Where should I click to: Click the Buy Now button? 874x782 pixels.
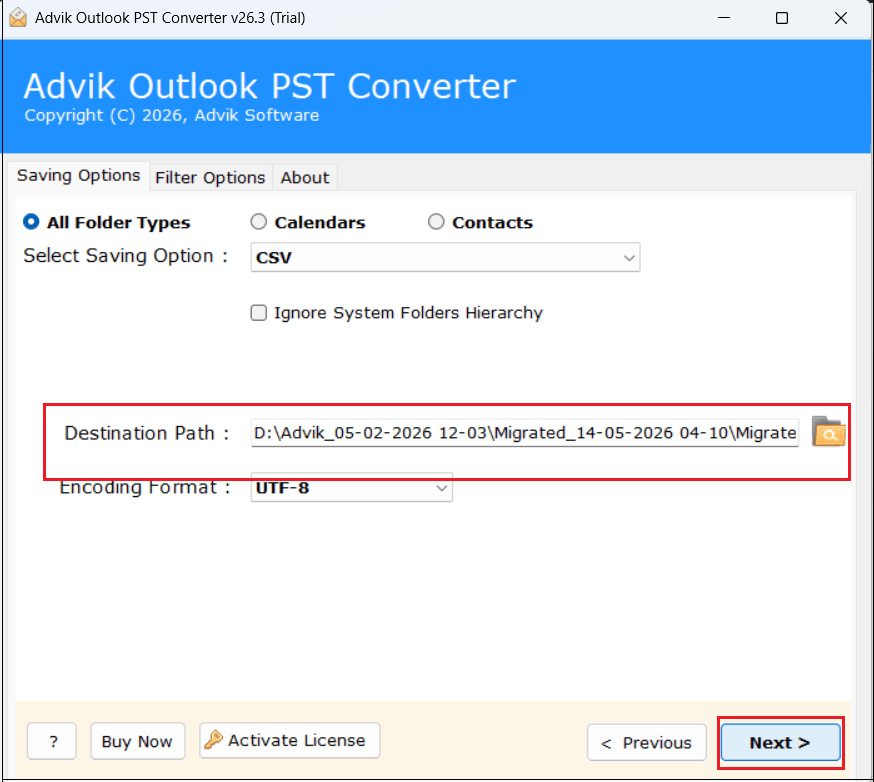point(138,741)
